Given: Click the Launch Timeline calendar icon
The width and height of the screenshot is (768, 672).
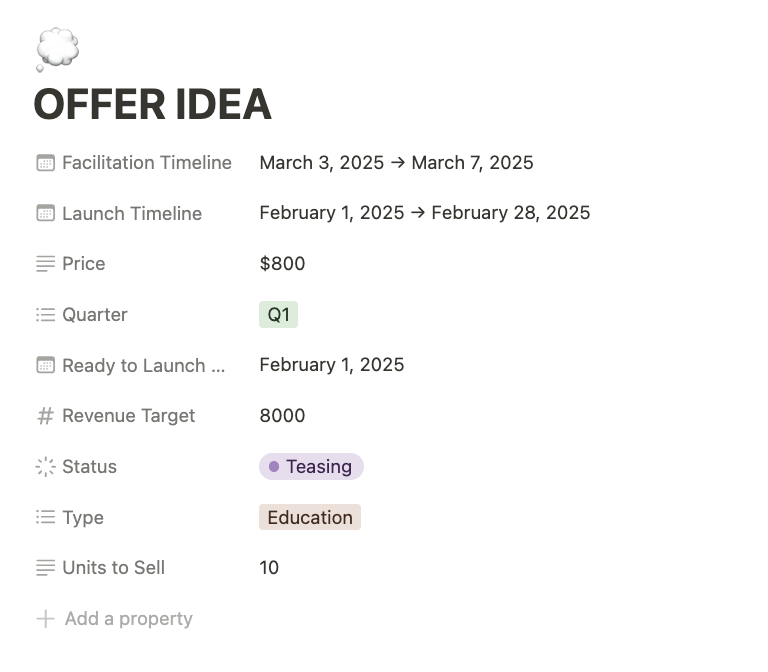Looking at the screenshot, I should point(46,213).
